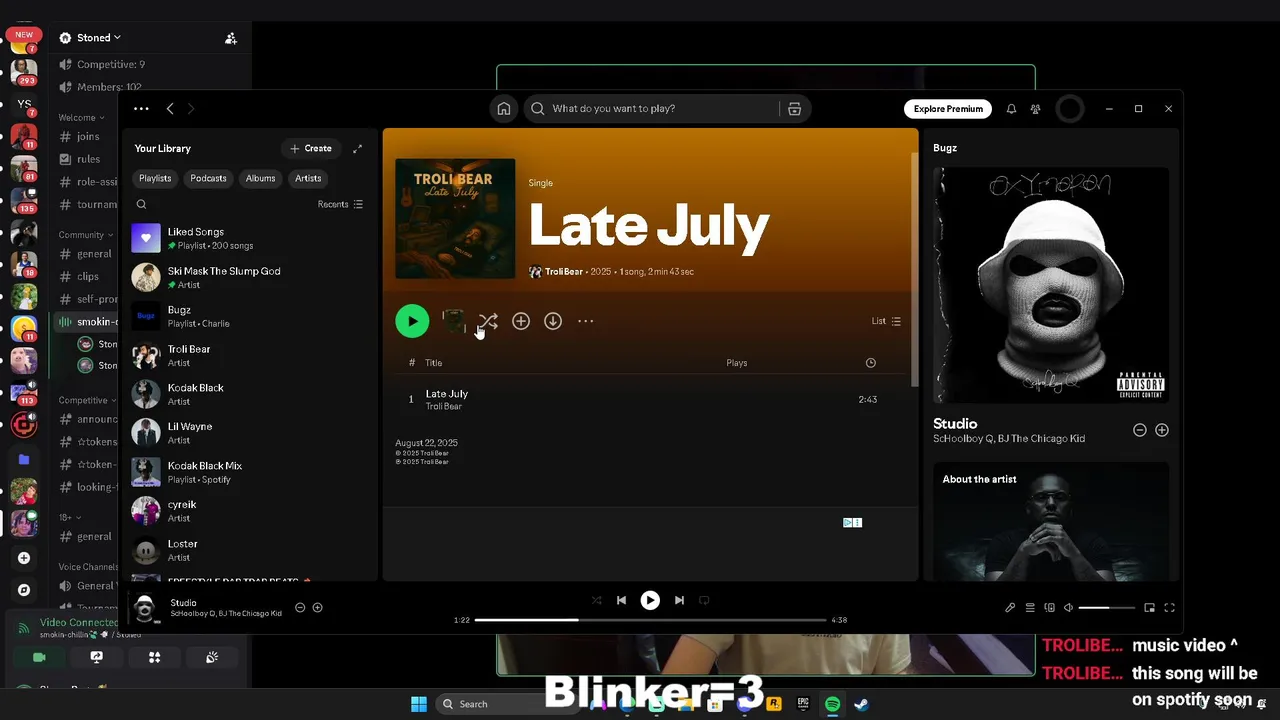Open the About the artist card
The width and height of the screenshot is (1280, 720).
point(1051,522)
